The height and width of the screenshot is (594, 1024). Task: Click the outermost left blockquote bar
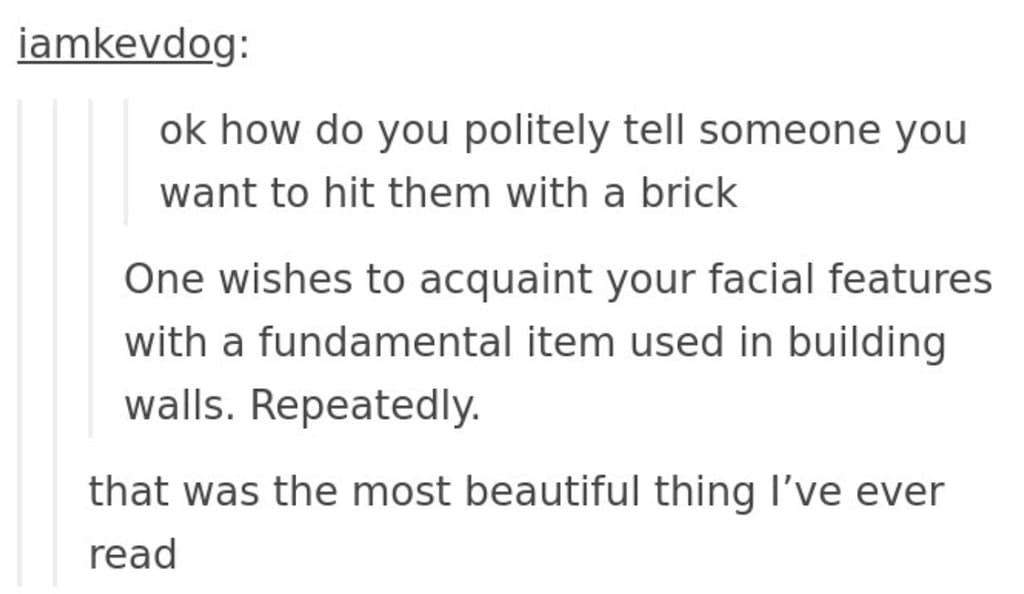tap(20, 343)
